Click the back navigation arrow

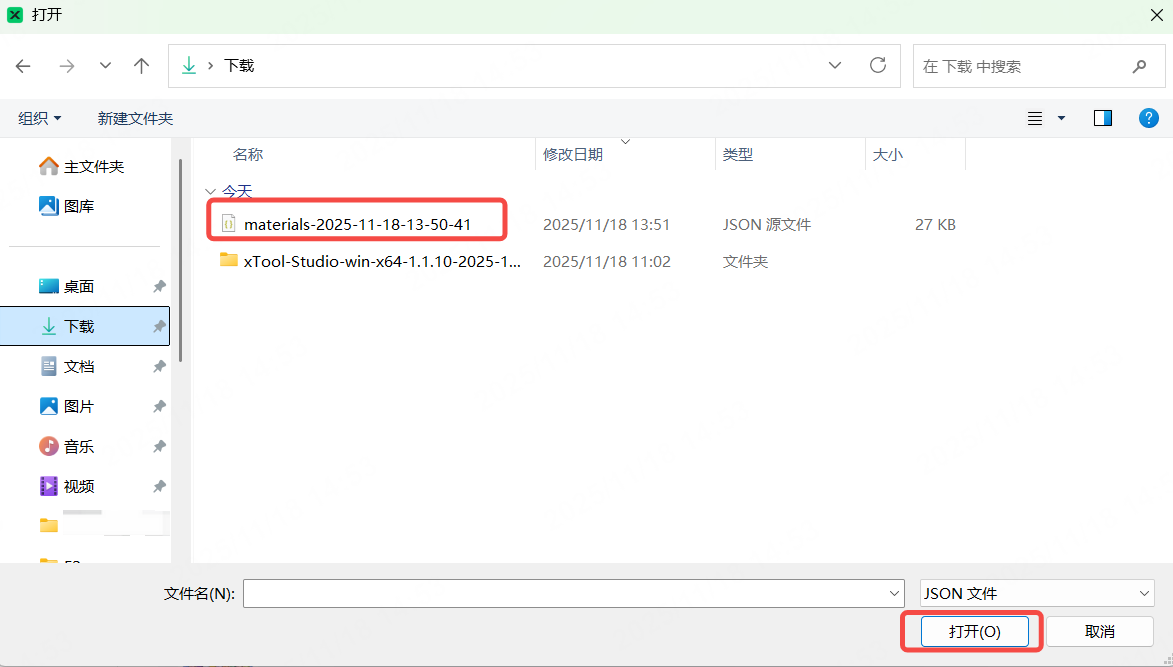click(x=23, y=66)
